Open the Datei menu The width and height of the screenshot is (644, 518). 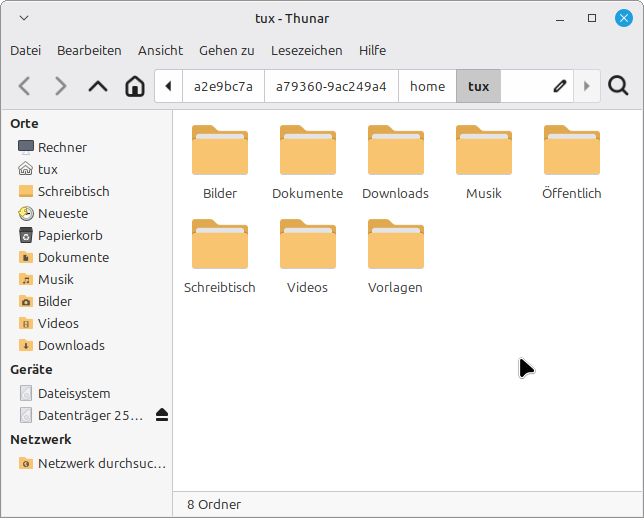(x=25, y=50)
